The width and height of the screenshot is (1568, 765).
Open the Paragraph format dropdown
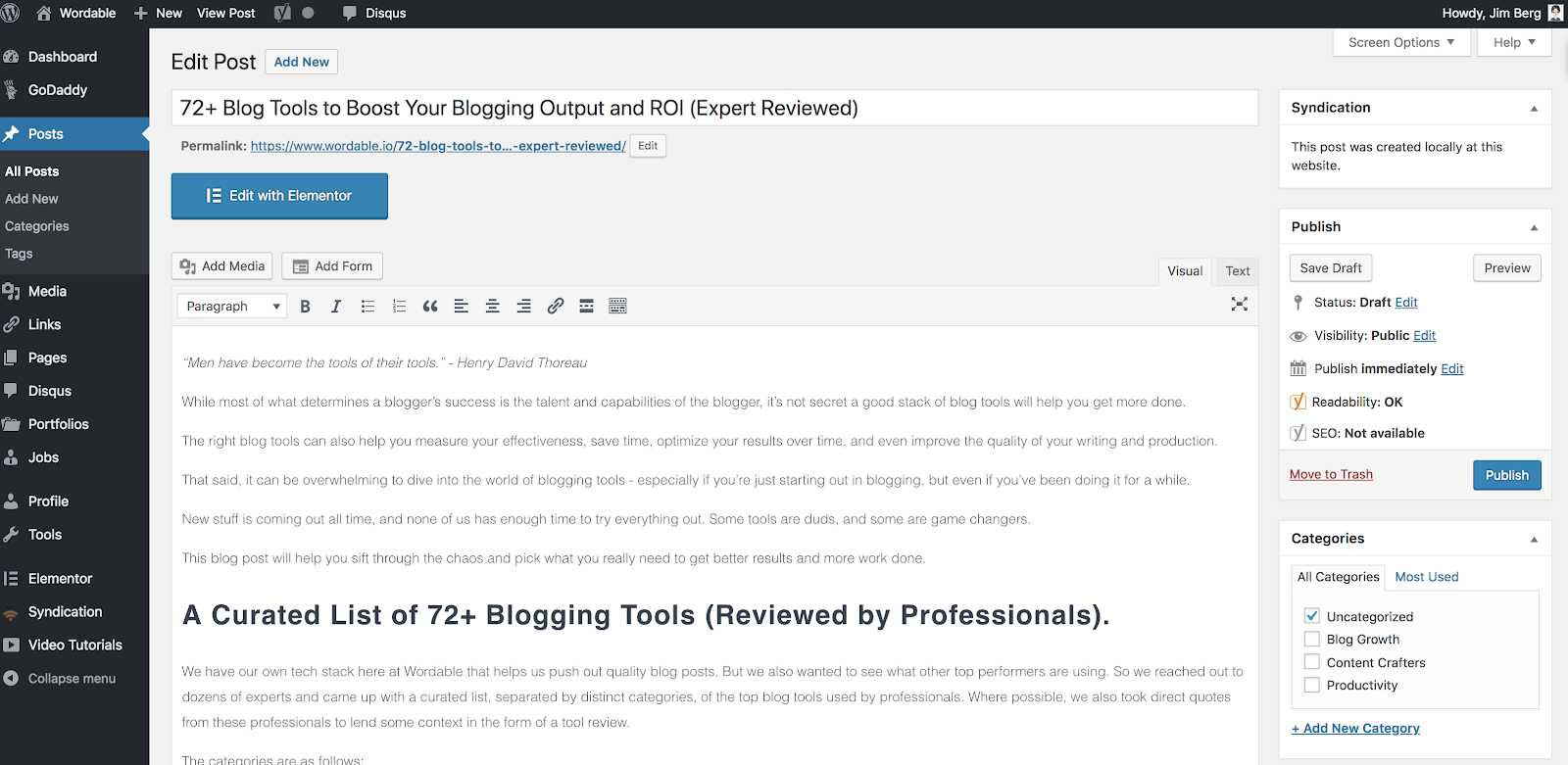tap(232, 307)
